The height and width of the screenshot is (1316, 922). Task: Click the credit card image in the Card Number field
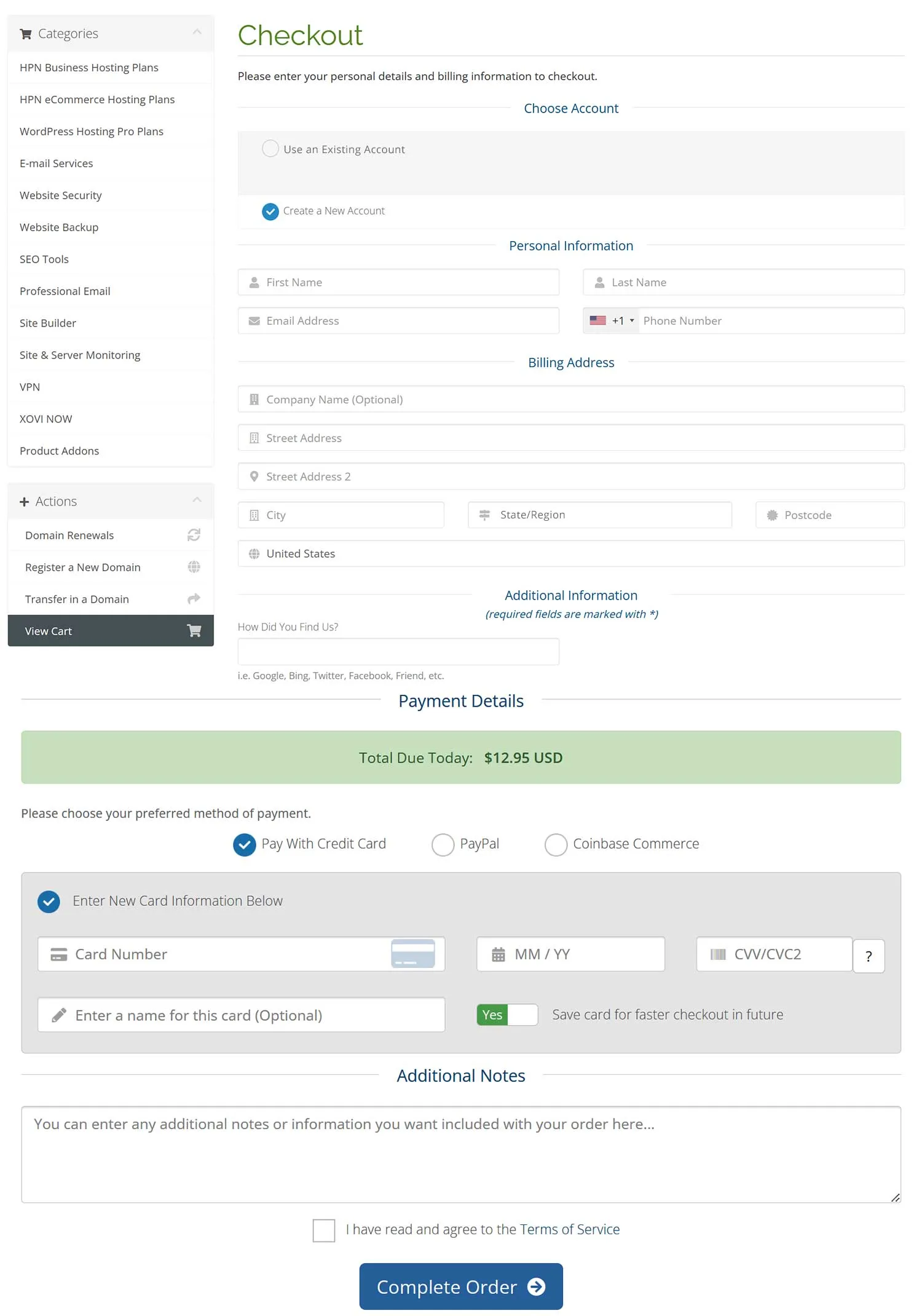pyautogui.click(x=413, y=953)
